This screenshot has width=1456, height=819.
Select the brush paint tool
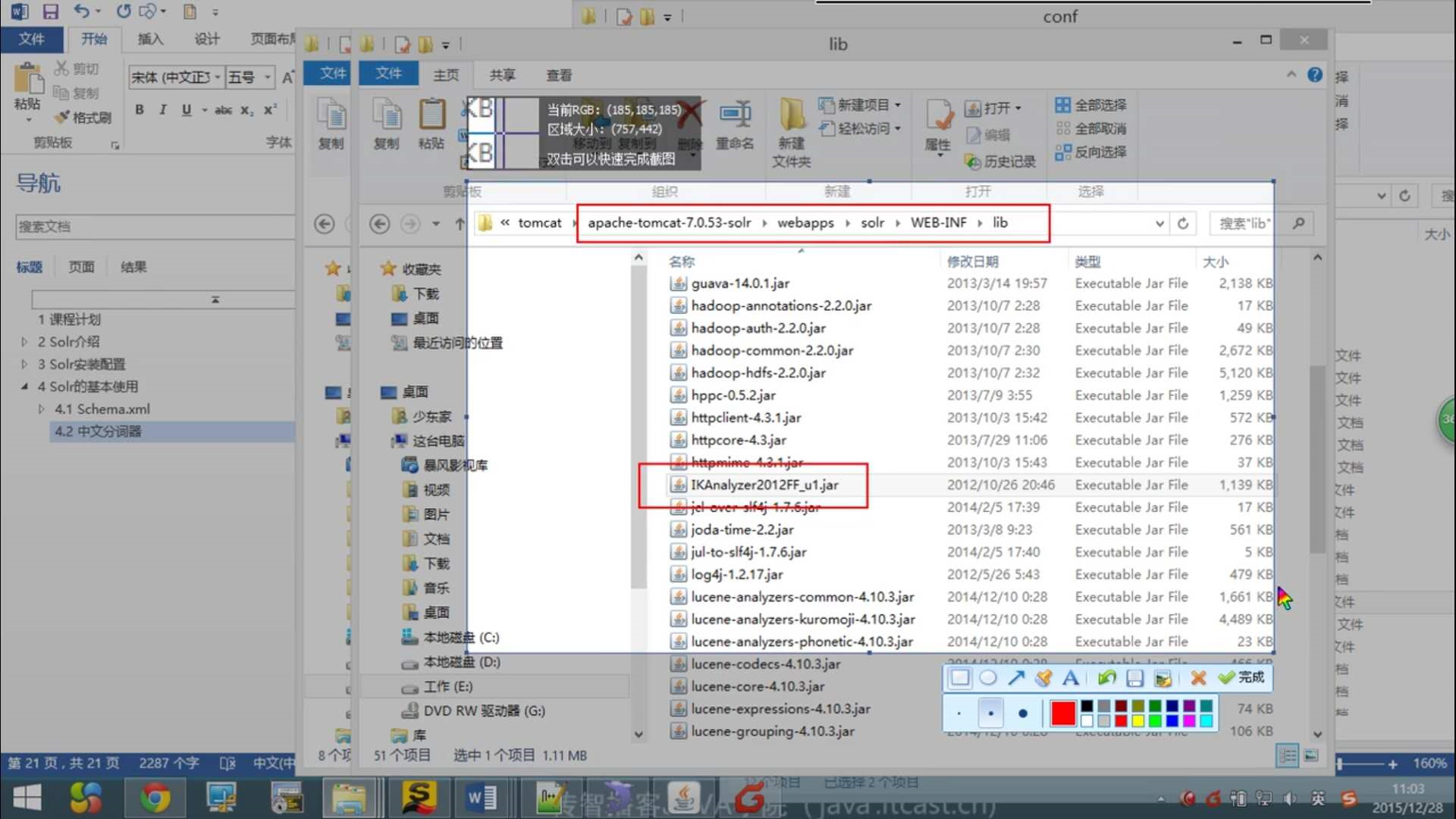(1043, 678)
